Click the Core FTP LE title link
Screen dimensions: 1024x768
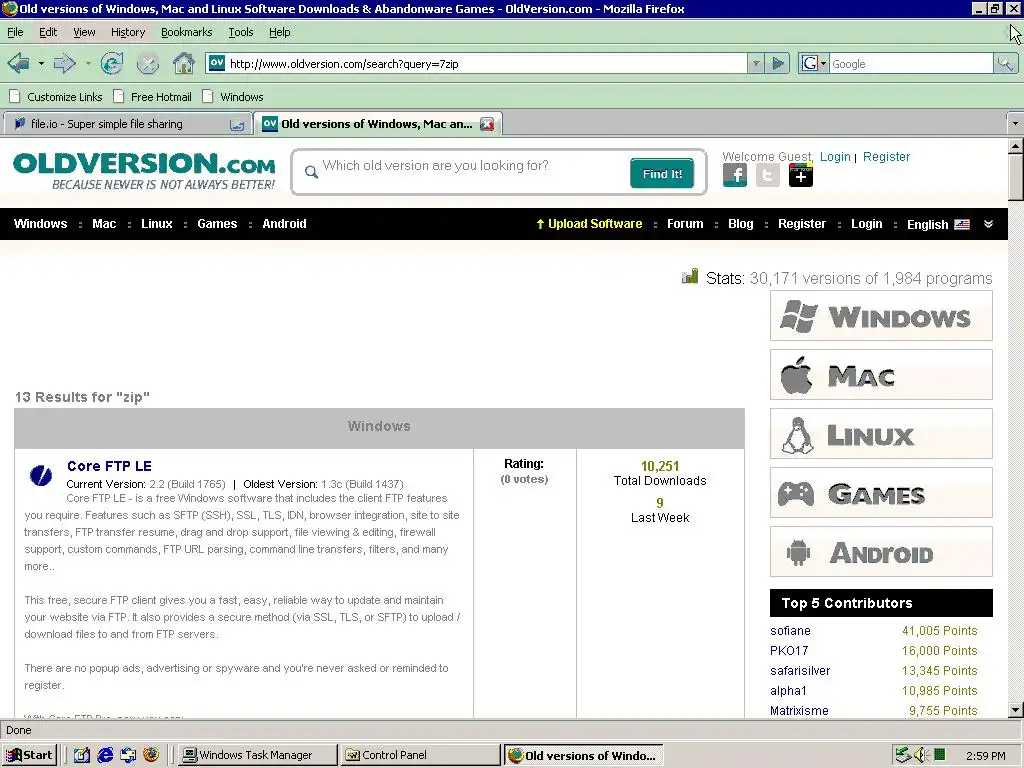109,466
